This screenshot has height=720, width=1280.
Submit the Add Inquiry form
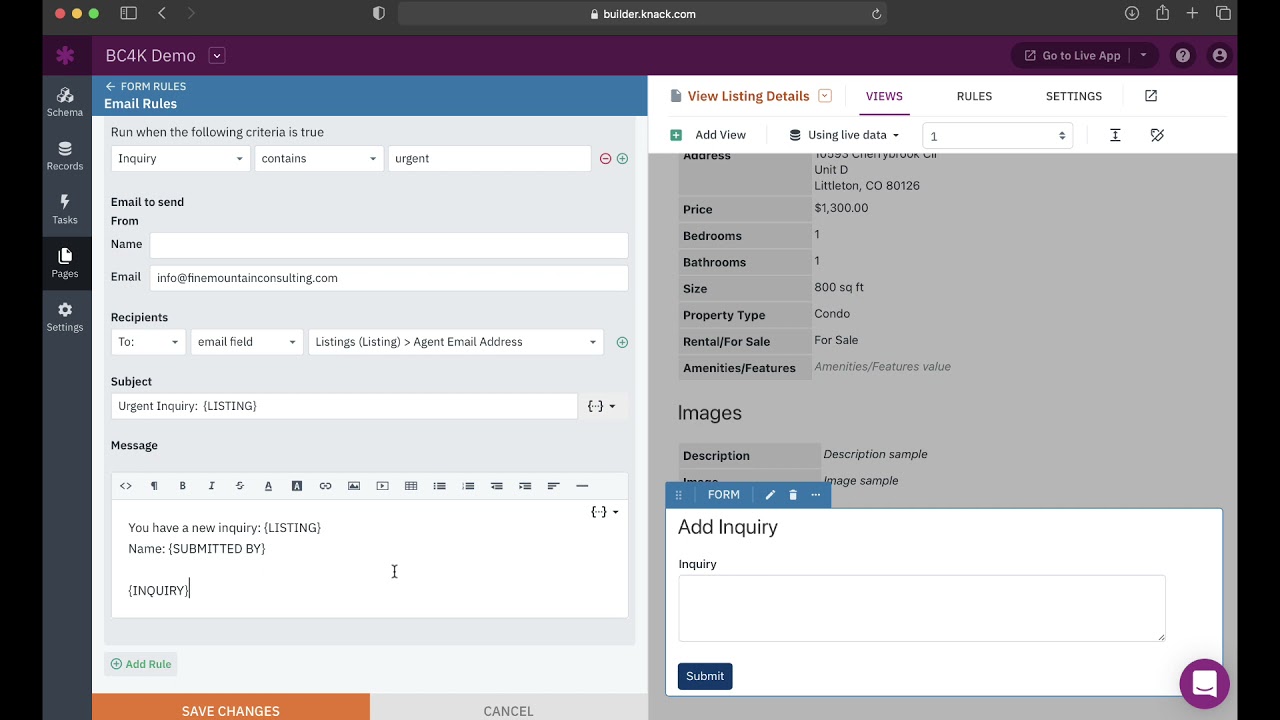[x=705, y=676]
